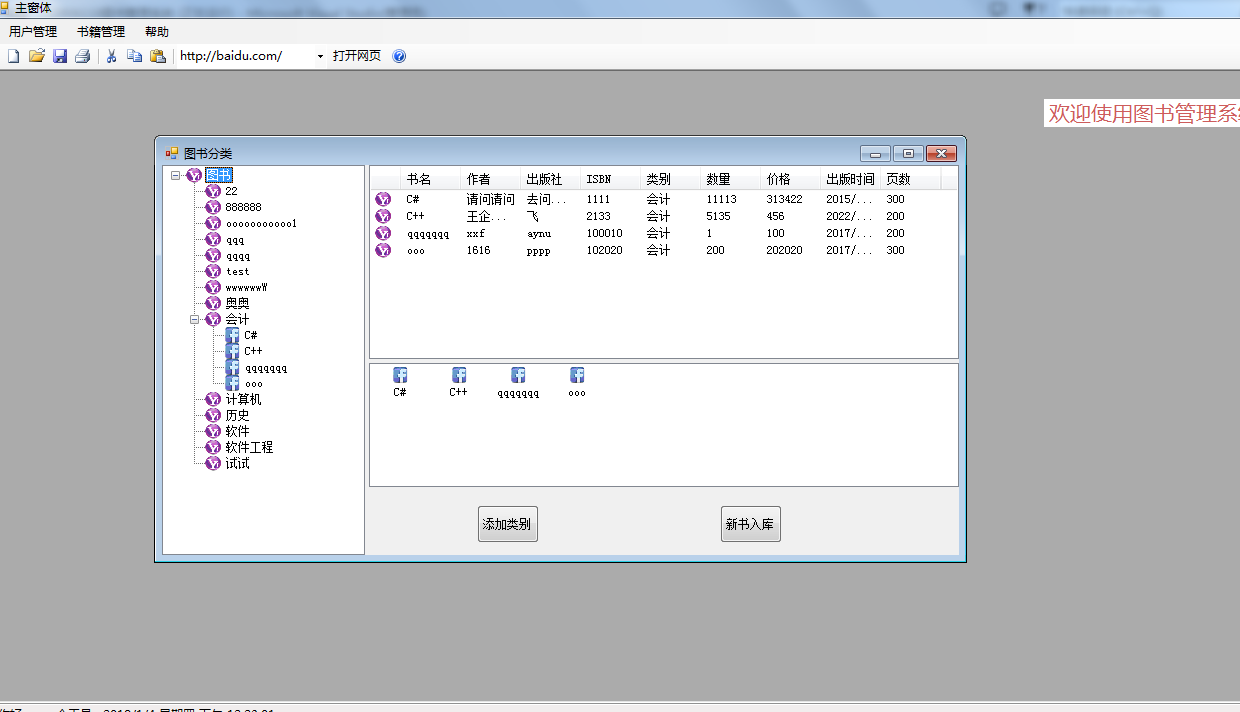Select the qqqq category in tree

click(x=238, y=255)
